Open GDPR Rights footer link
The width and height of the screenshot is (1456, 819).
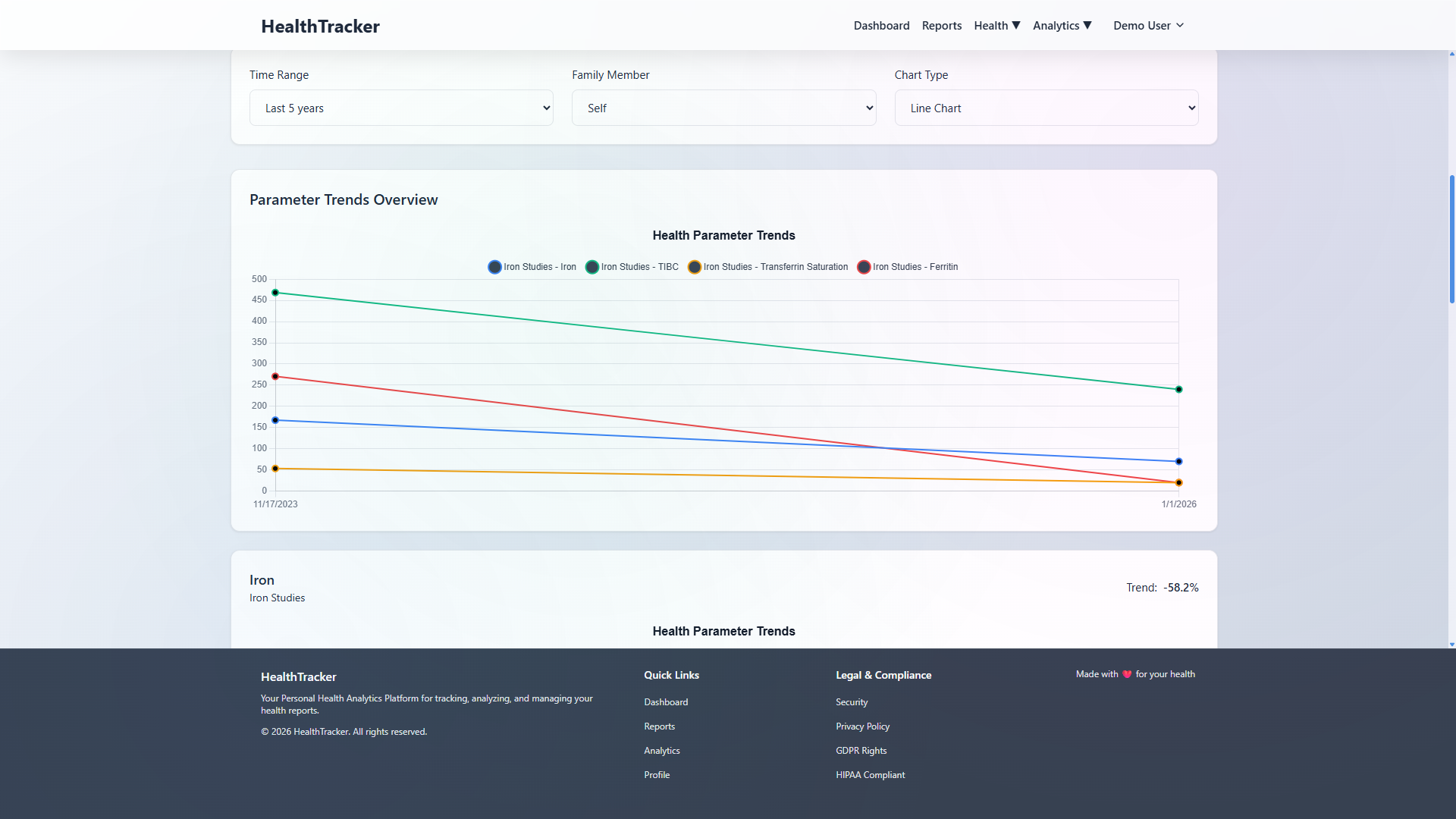[861, 751]
